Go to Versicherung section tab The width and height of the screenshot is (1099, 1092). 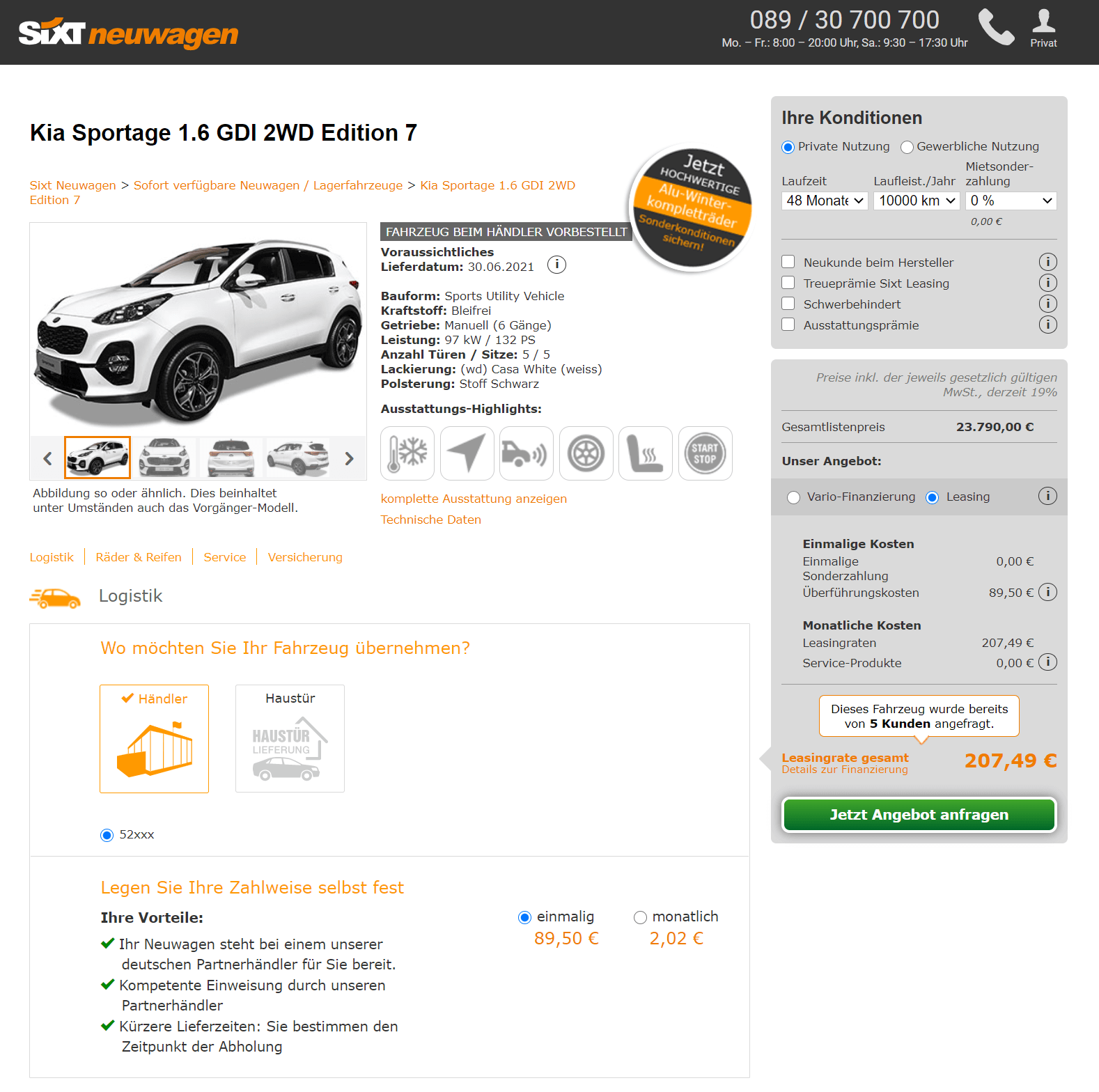pos(305,557)
